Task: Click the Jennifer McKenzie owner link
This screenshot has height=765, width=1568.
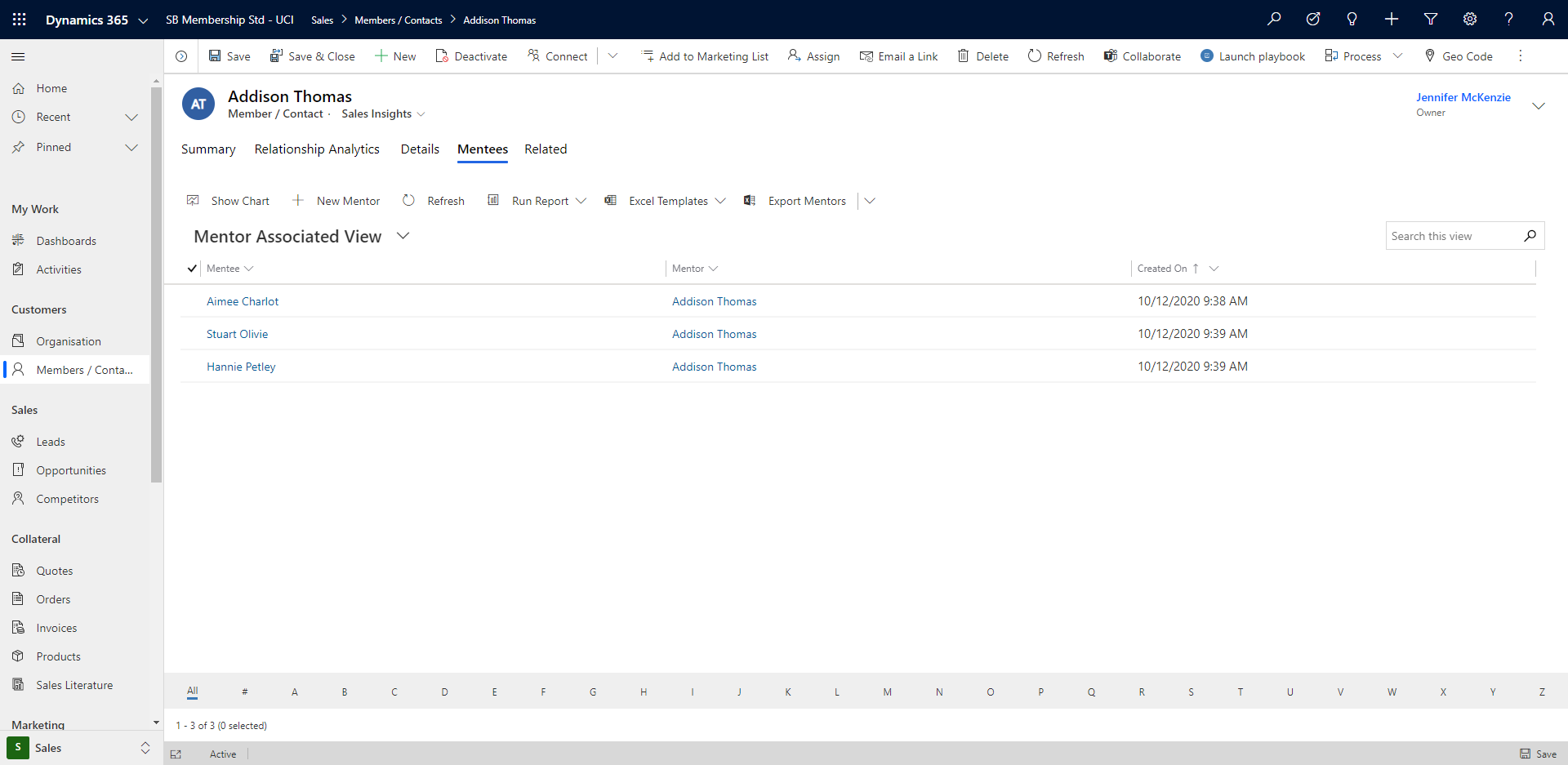Action: pyautogui.click(x=1463, y=97)
